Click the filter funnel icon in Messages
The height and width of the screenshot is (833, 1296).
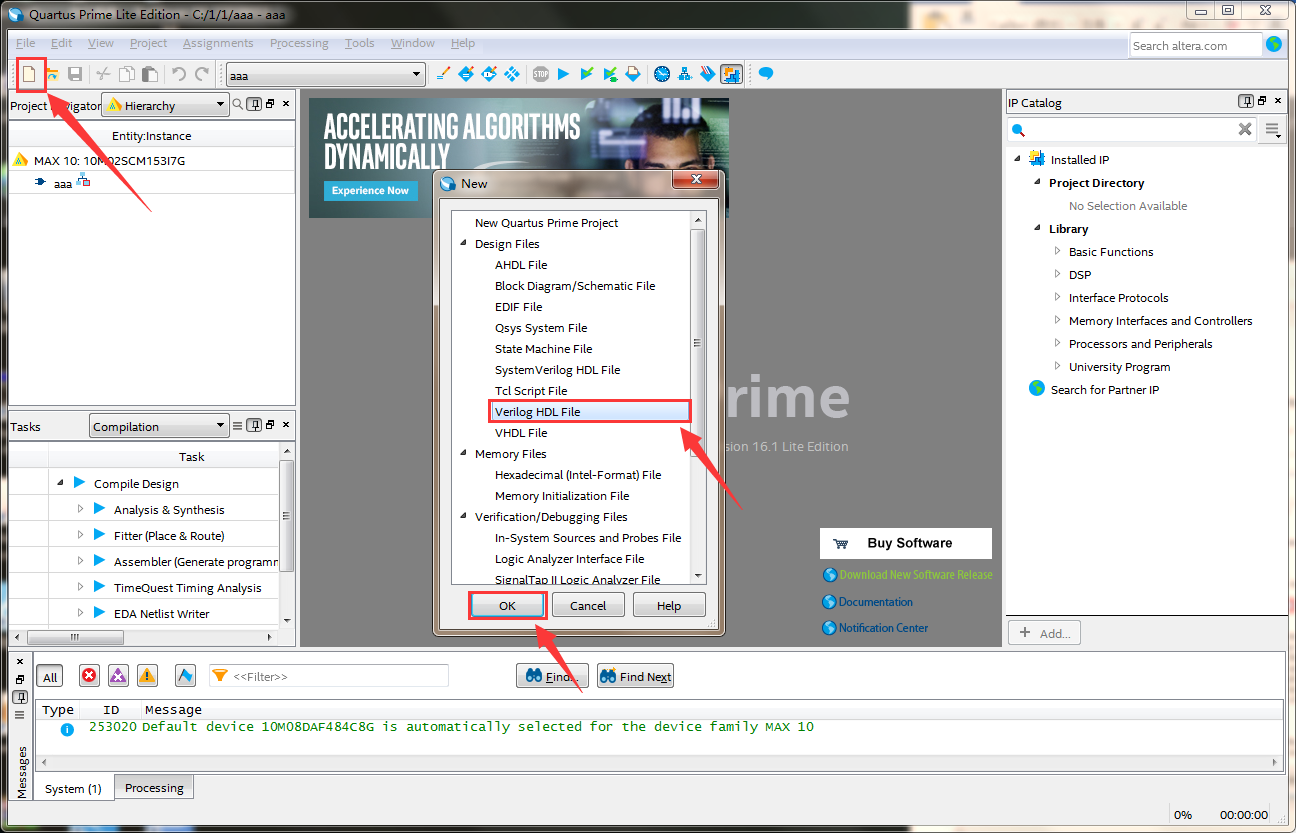click(x=219, y=676)
